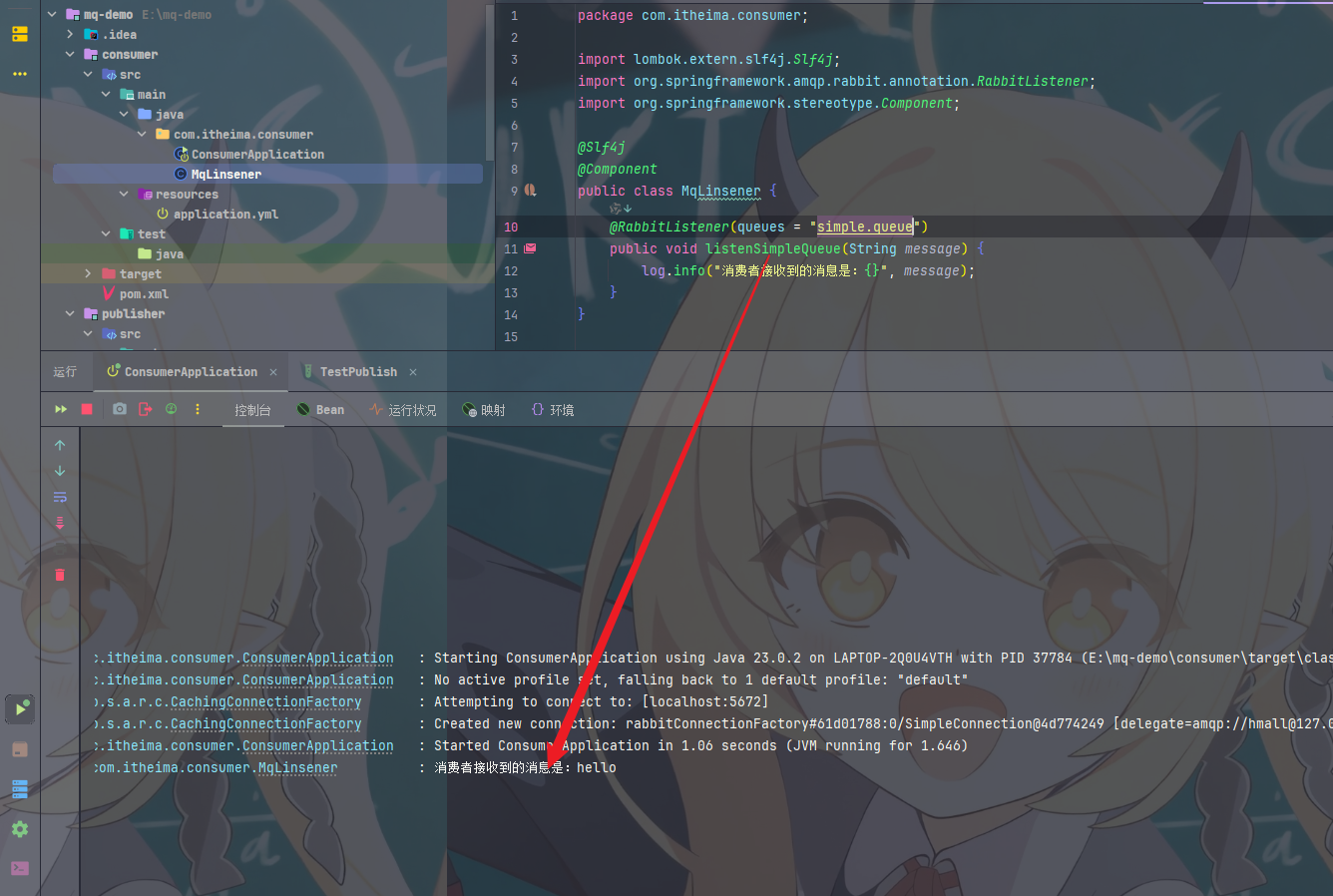The height and width of the screenshot is (896, 1333).
Task: Toggle soft-wrap in the console
Action: [x=60, y=497]
